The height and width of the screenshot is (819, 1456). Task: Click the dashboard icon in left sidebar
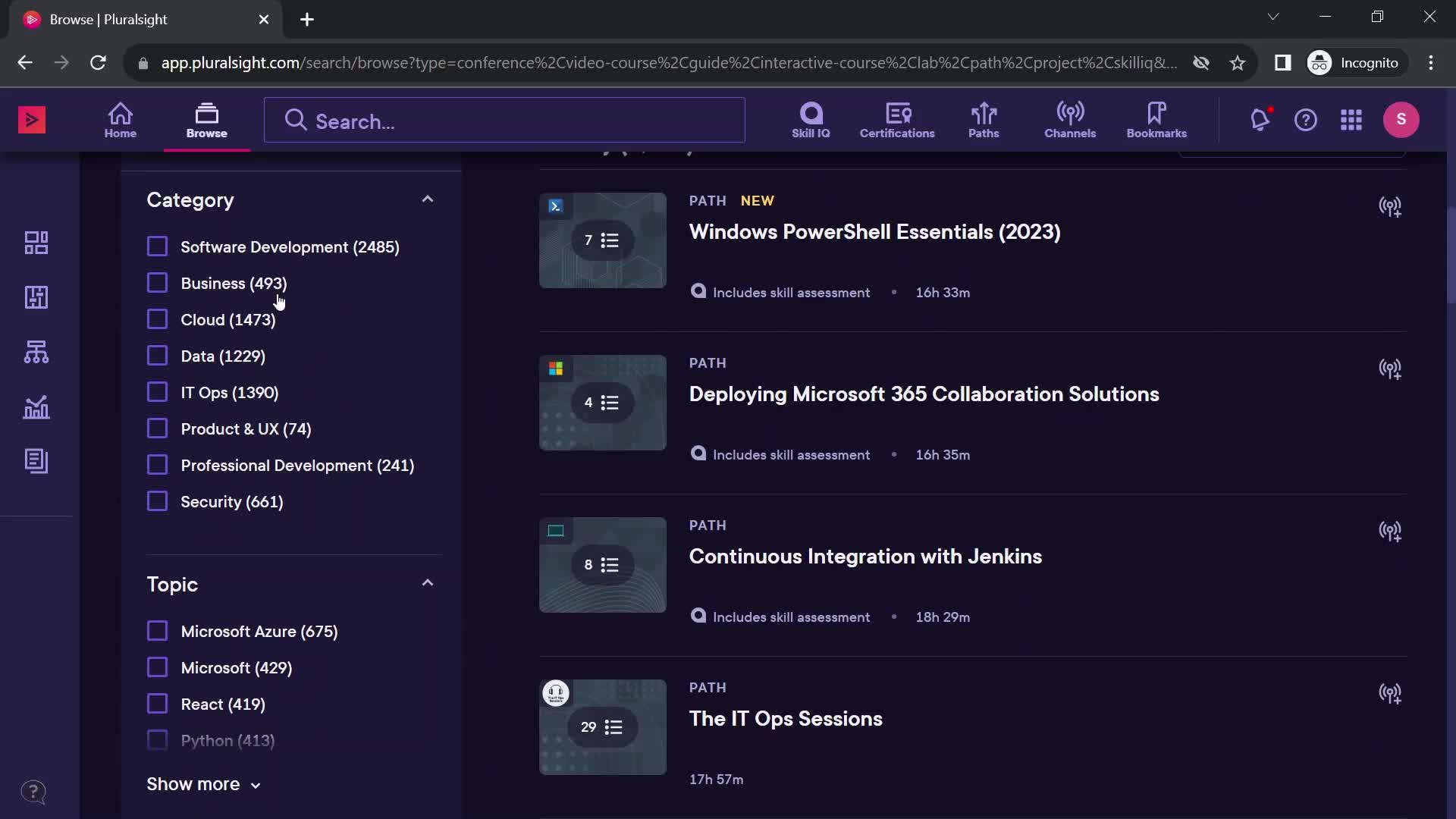36,243
